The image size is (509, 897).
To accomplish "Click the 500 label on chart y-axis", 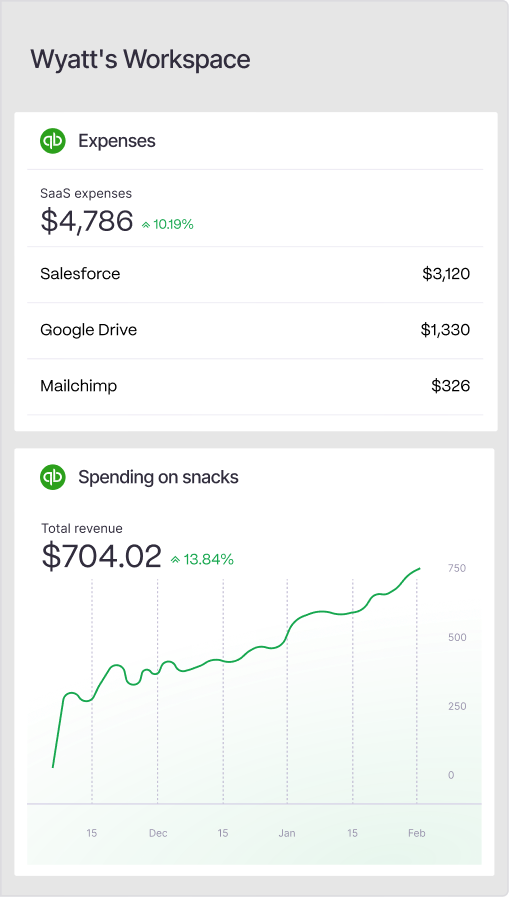I will (x=457, y=637).
